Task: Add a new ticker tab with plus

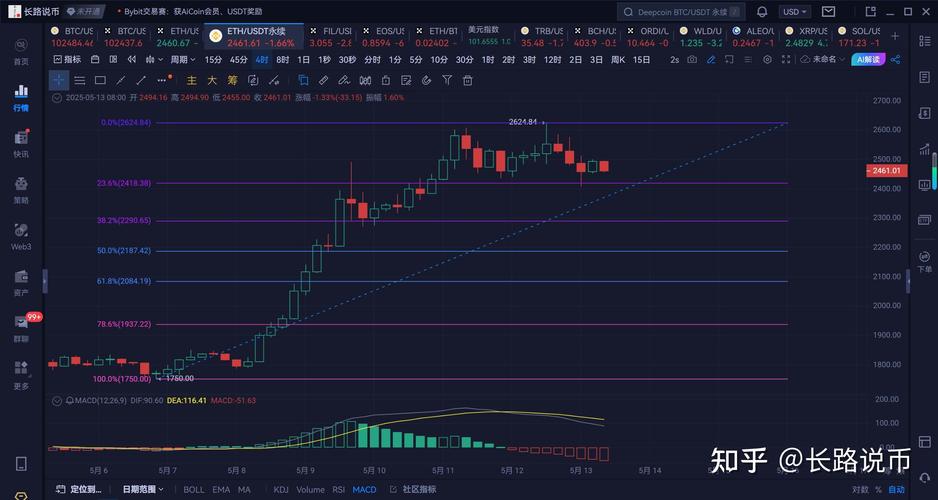Action: (895, 36)
